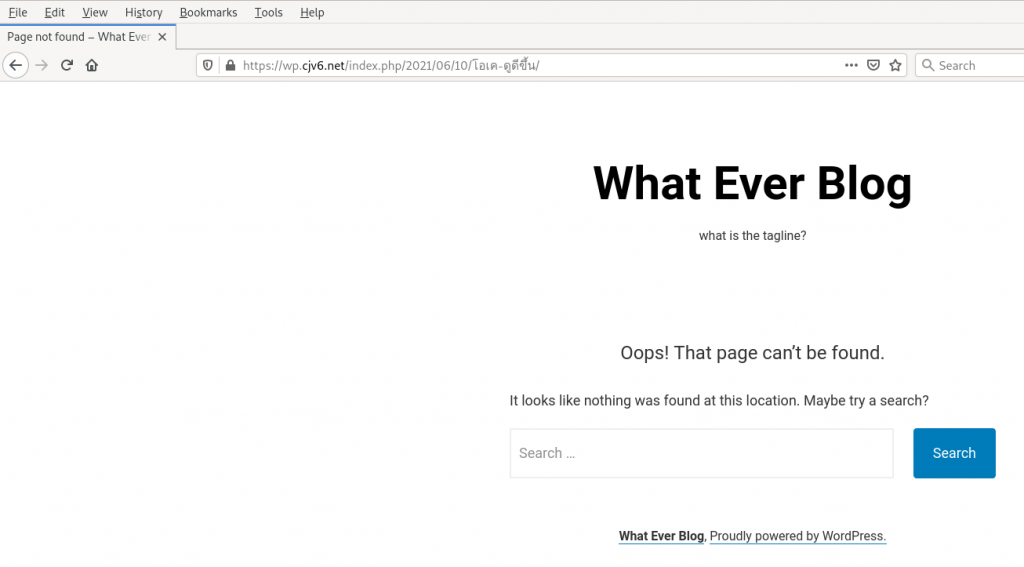This screenshot has width=1024, height=567.
Task: Open the File menu
Action: 18,12
